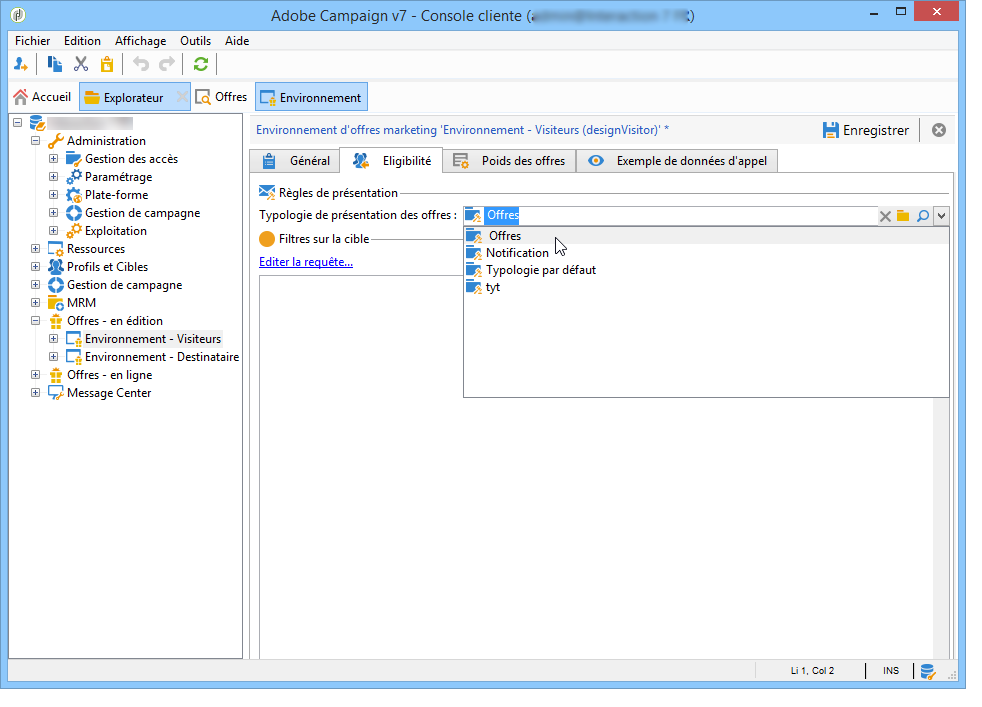Expand the Profils et Cibles node
The height and width of the screenshot is (707, 982).
[x=36, y=267]
